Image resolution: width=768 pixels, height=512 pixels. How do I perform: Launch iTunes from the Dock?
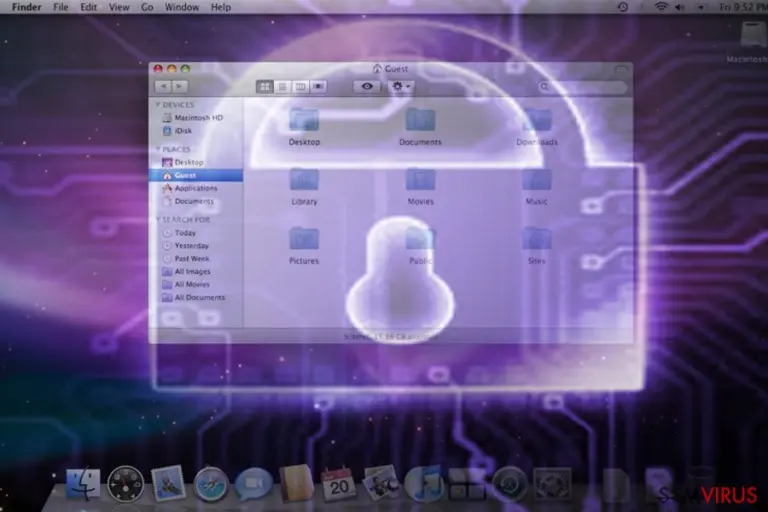pos(424,484)
